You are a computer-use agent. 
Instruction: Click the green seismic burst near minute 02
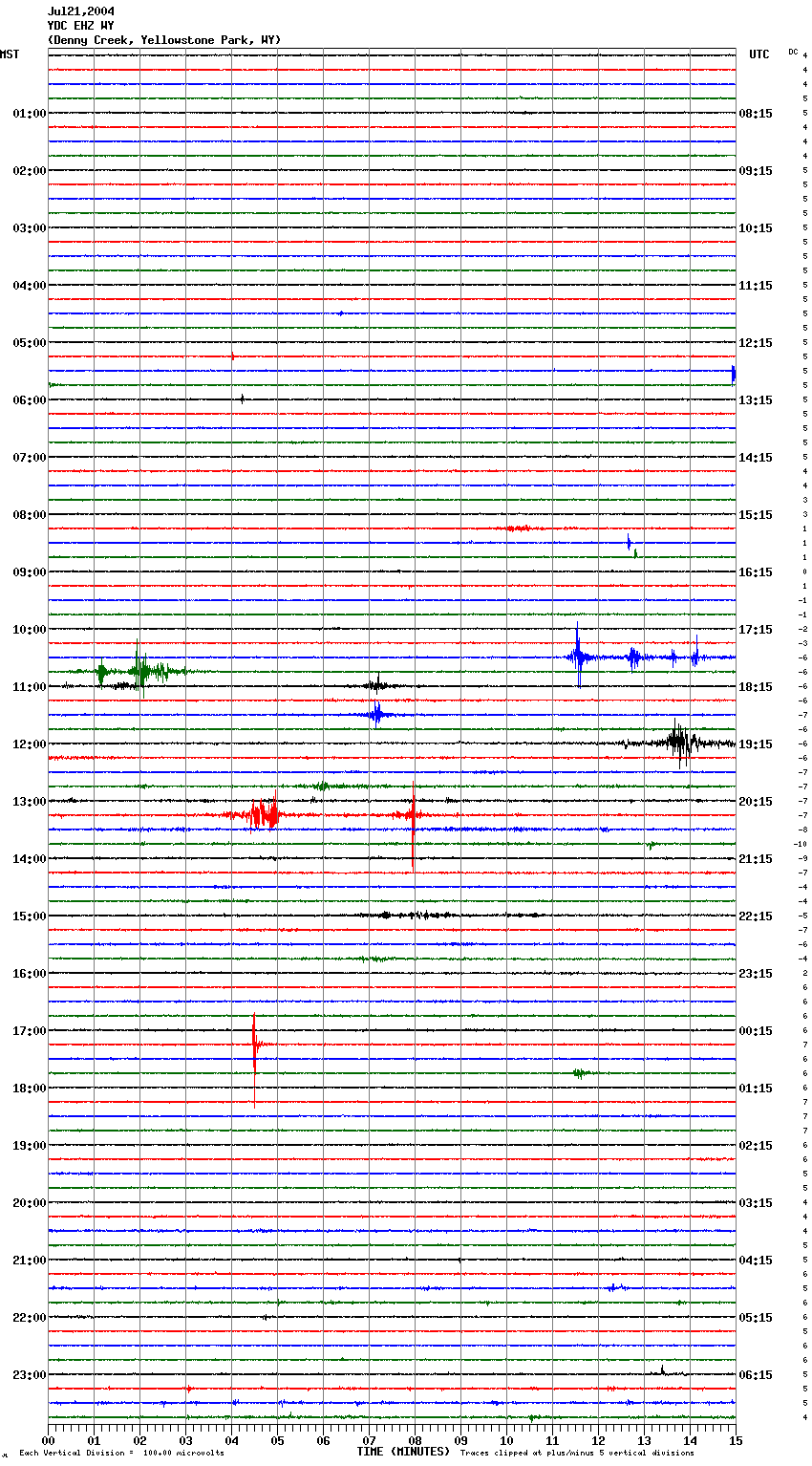point(139,671)
